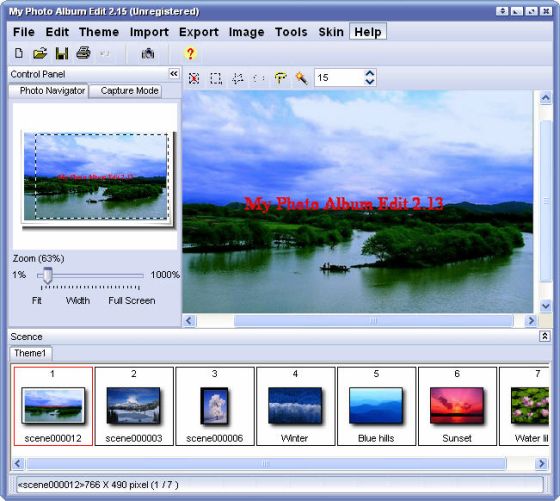560x501 pixels.
Task: Click the roll-up window title button
Action: tap(502, 11)
